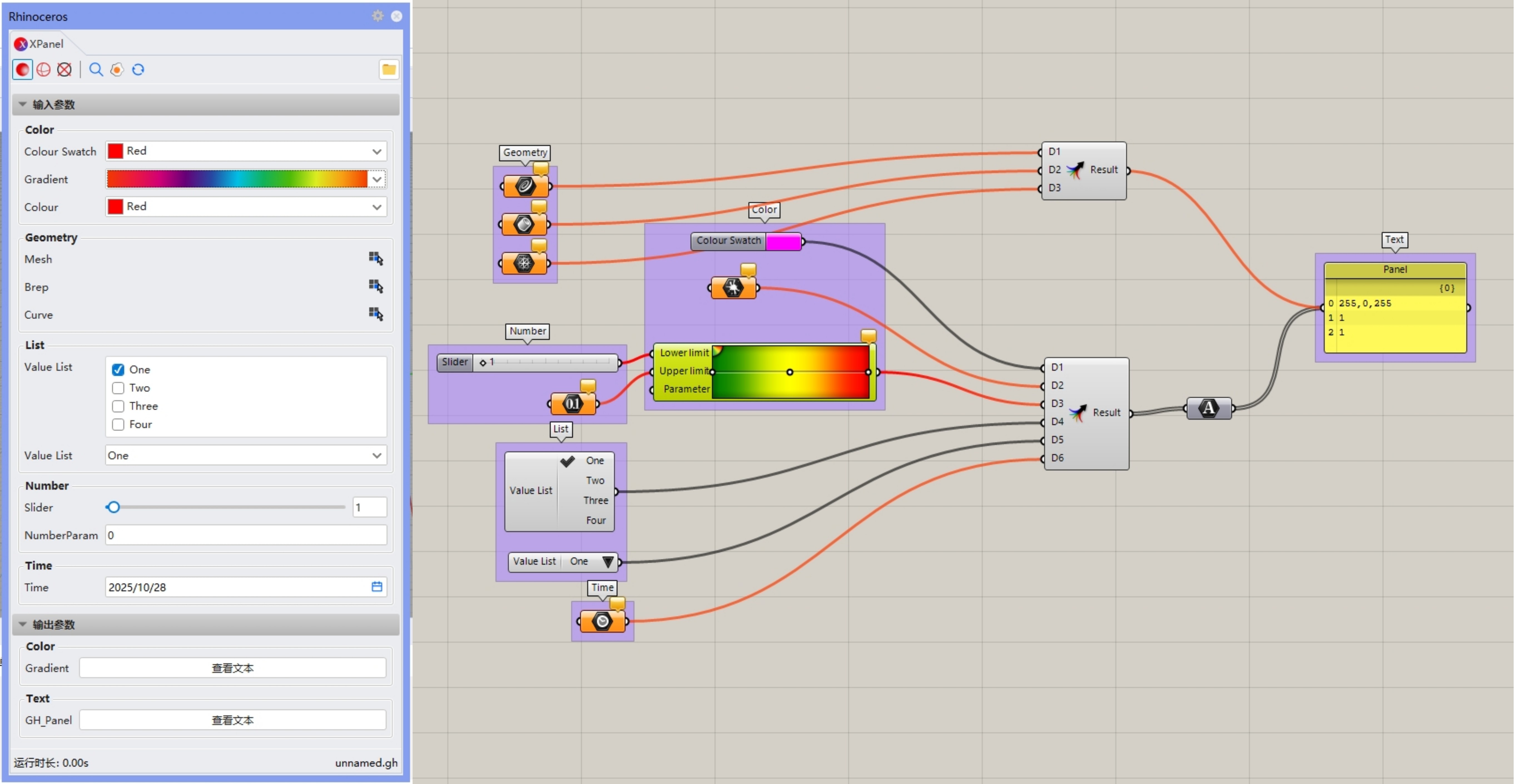Click the Slider value box showing 1
The height and width of the screenshot is (784, 1522).
(370, 507)
